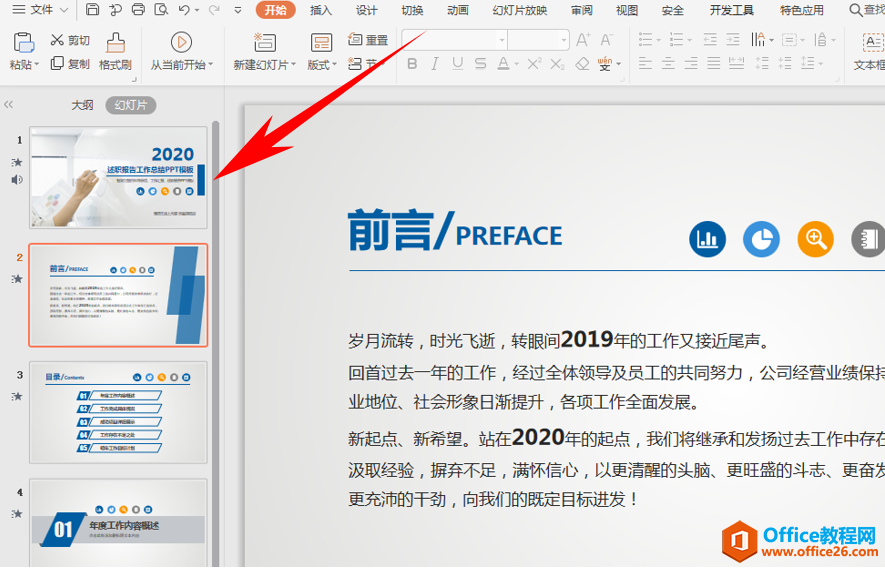Viewport: 885px width, 569px height.
Task: Increase font size A+ icon
Action: 583,40
